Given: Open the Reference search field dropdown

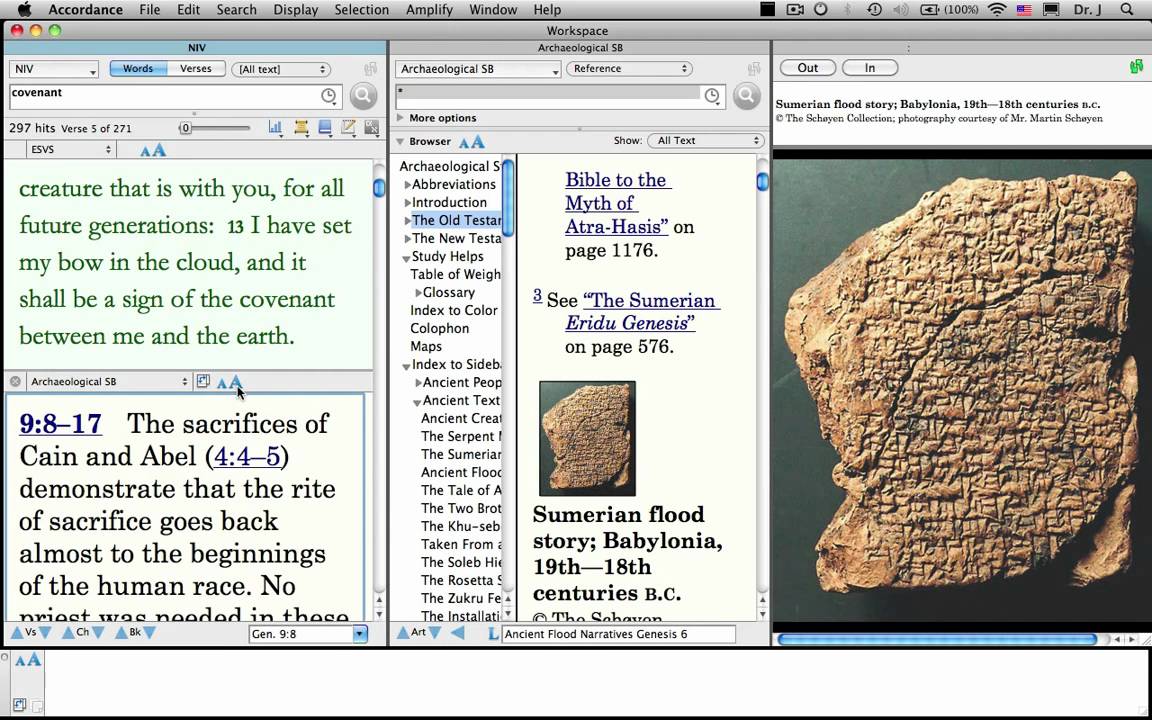Looking at the screenshot, I should (x=630, y=68).
